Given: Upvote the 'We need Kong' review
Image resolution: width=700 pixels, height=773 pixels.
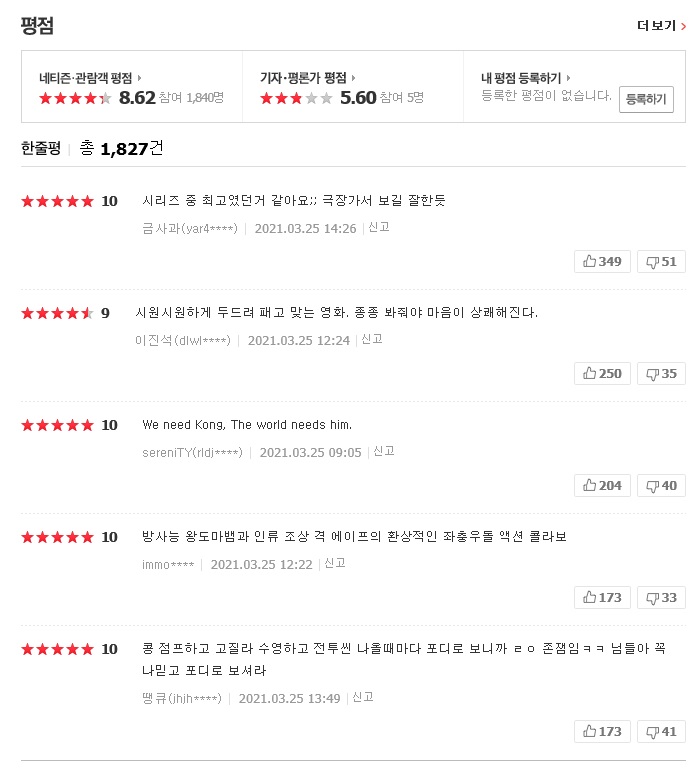Looking at the screenshot, I should coord(602,485).
